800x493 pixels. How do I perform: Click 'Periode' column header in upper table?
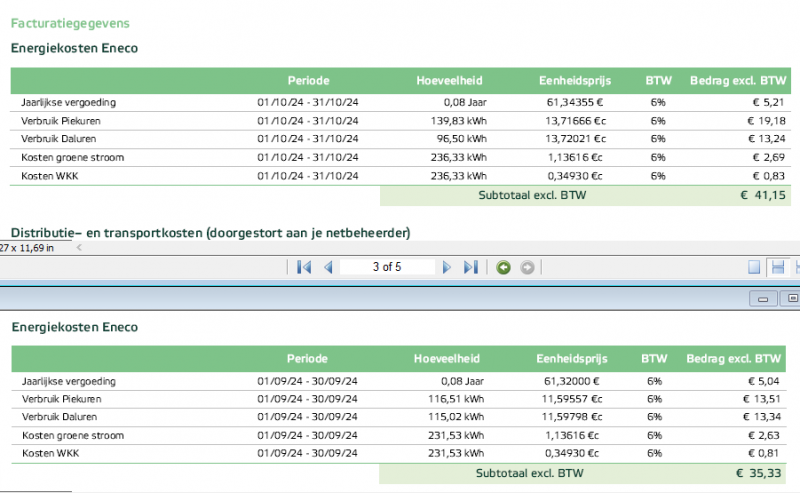[x=308, y=80]
